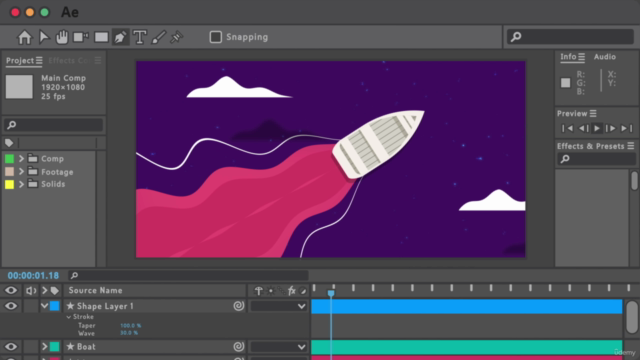Collapse the Shape Layer 1 properties

[44, 306]
